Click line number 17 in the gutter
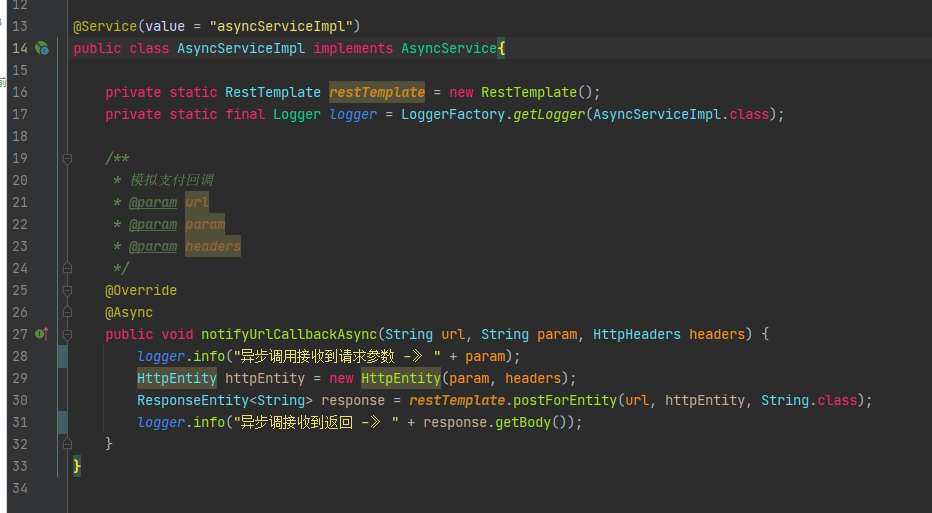932x513 pixels. tap(19, 114)
